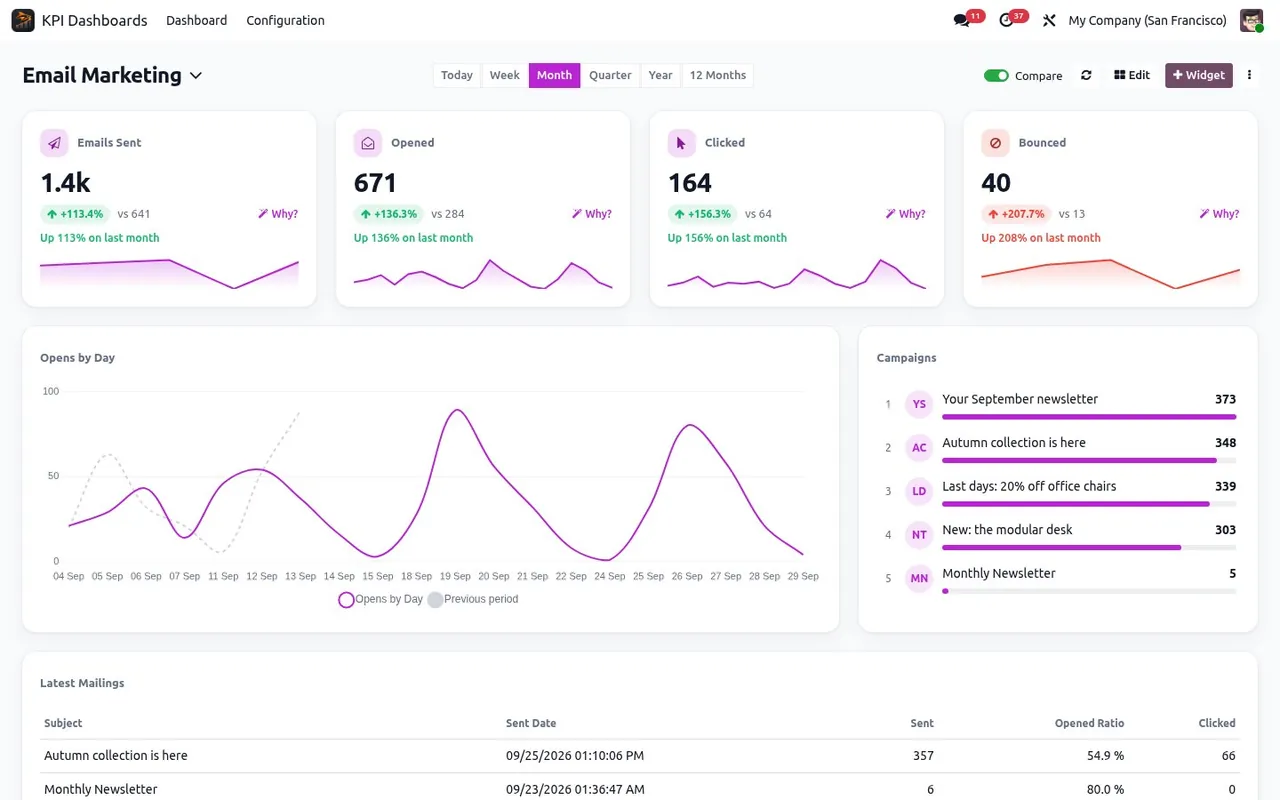Click the debug tools wrench icon
This screenshot has width=1280, height=800.
pos(1049,20)
